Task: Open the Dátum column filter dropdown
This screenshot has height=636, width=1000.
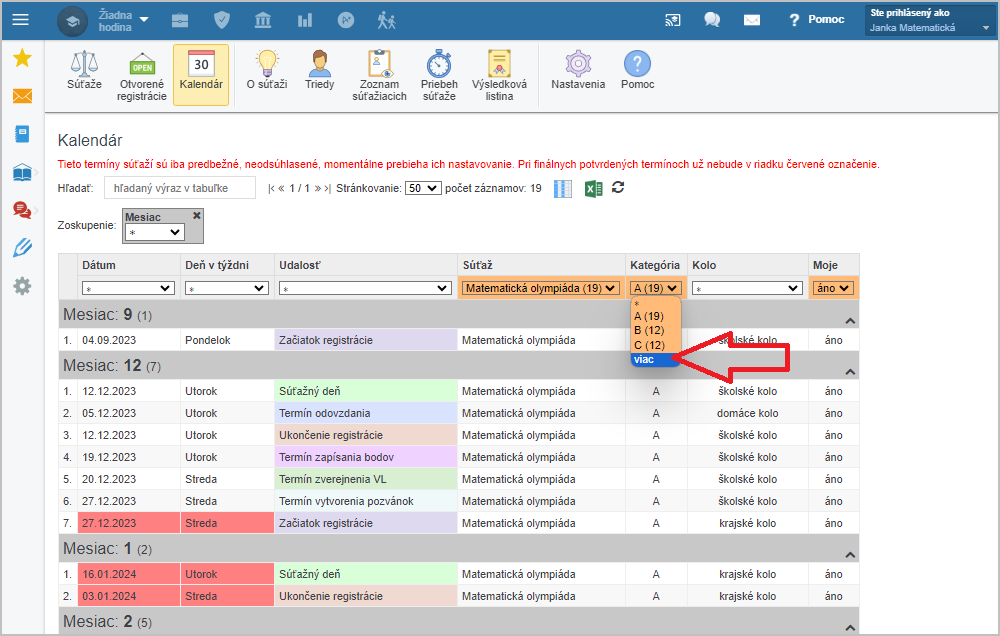Action: tap(128, 288)
